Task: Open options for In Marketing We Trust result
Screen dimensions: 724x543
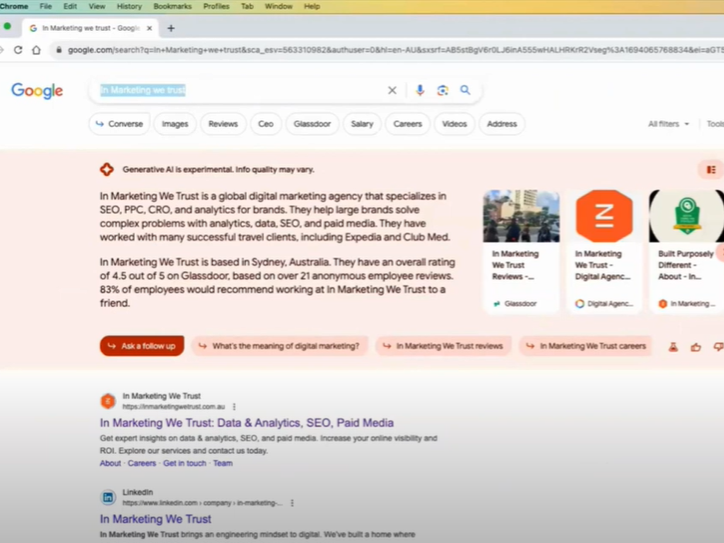Action: [x=234, y=407]
